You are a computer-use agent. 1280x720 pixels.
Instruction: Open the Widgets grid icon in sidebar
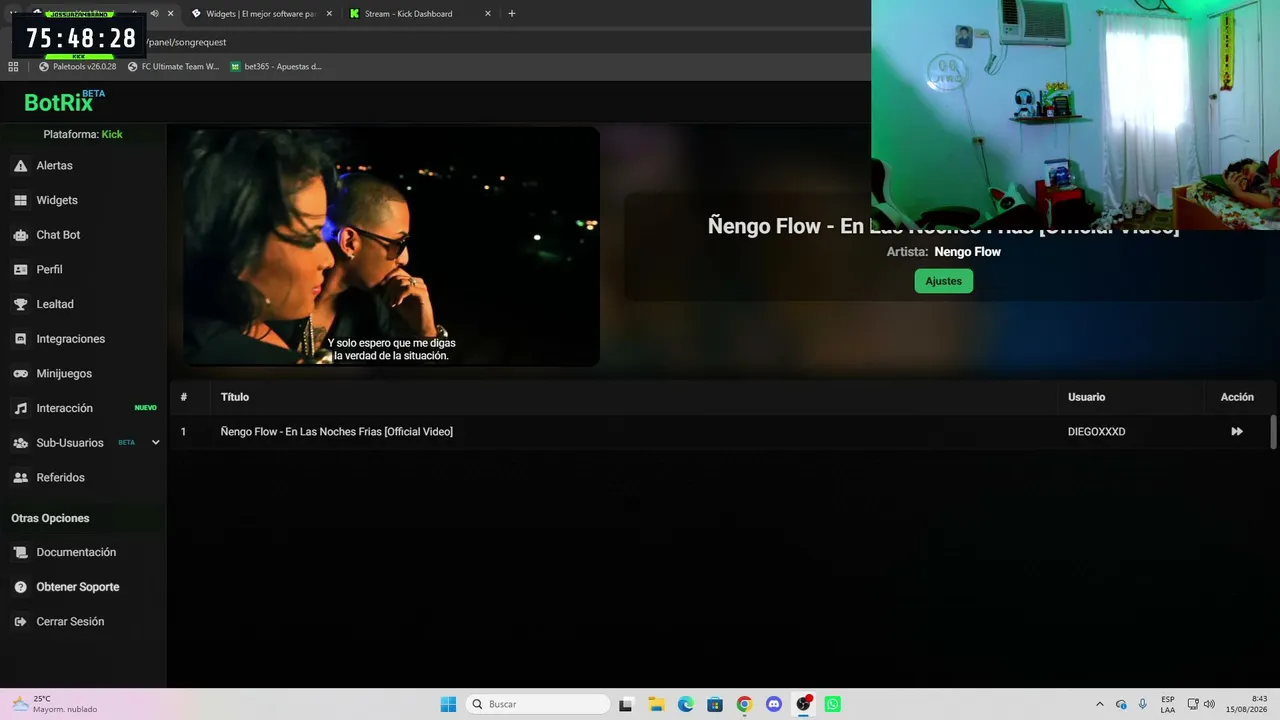pyautogui.click(x=20, y=200)
